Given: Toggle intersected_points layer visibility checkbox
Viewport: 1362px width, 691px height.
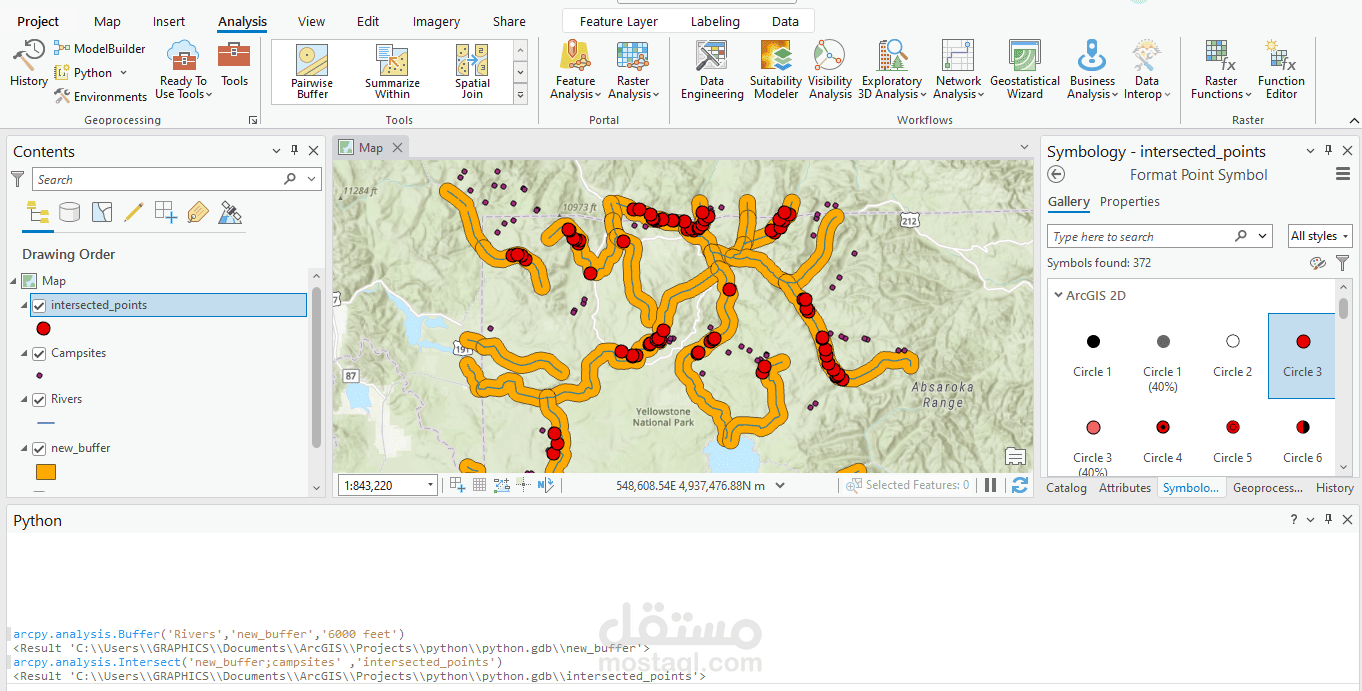Looking at the screenshot, I should pyautogui.click(x=39, y=305).
